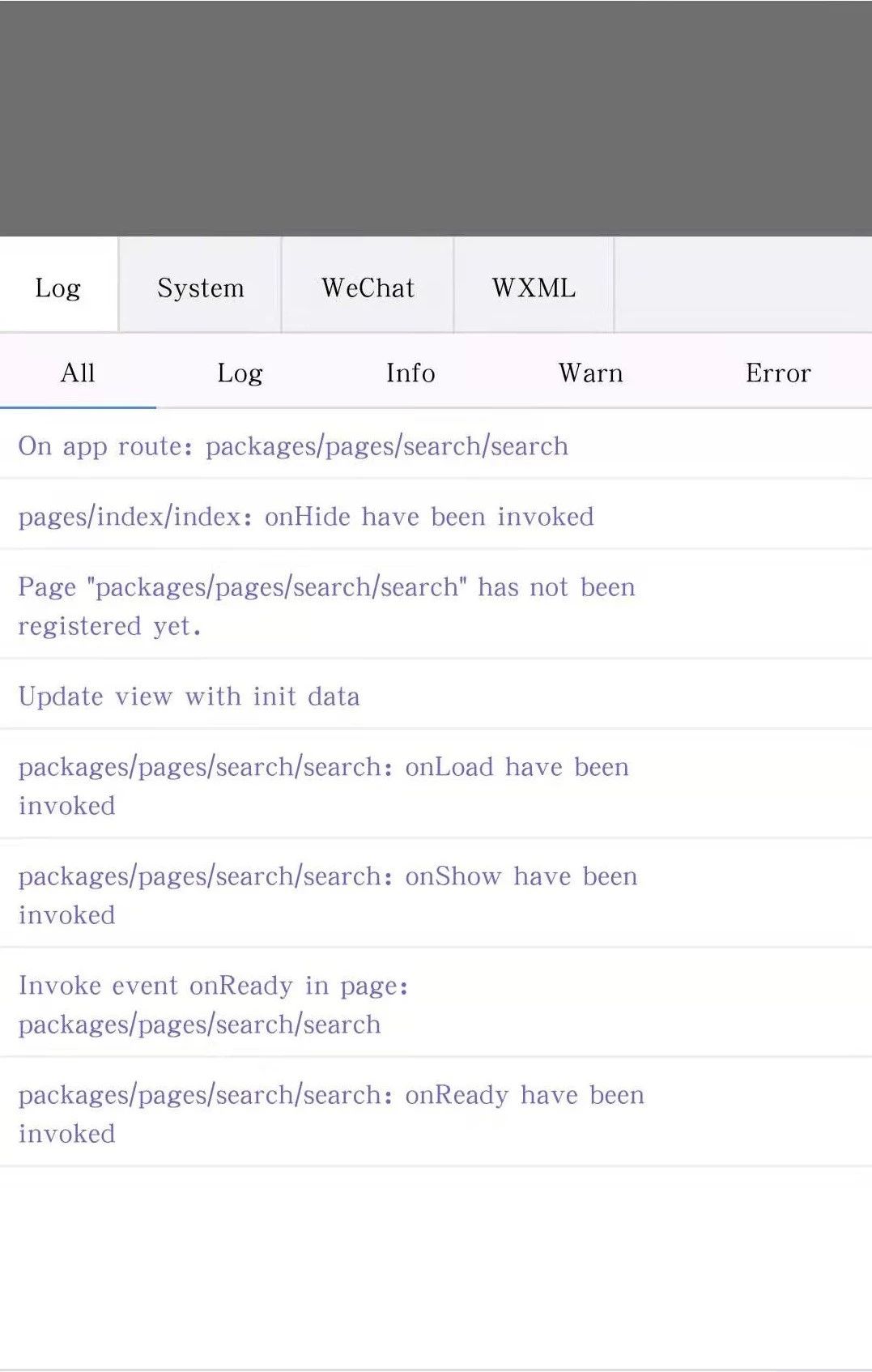Click the onShow invoked log entry
The image size is (872, 1372).
tap(436, 894)
